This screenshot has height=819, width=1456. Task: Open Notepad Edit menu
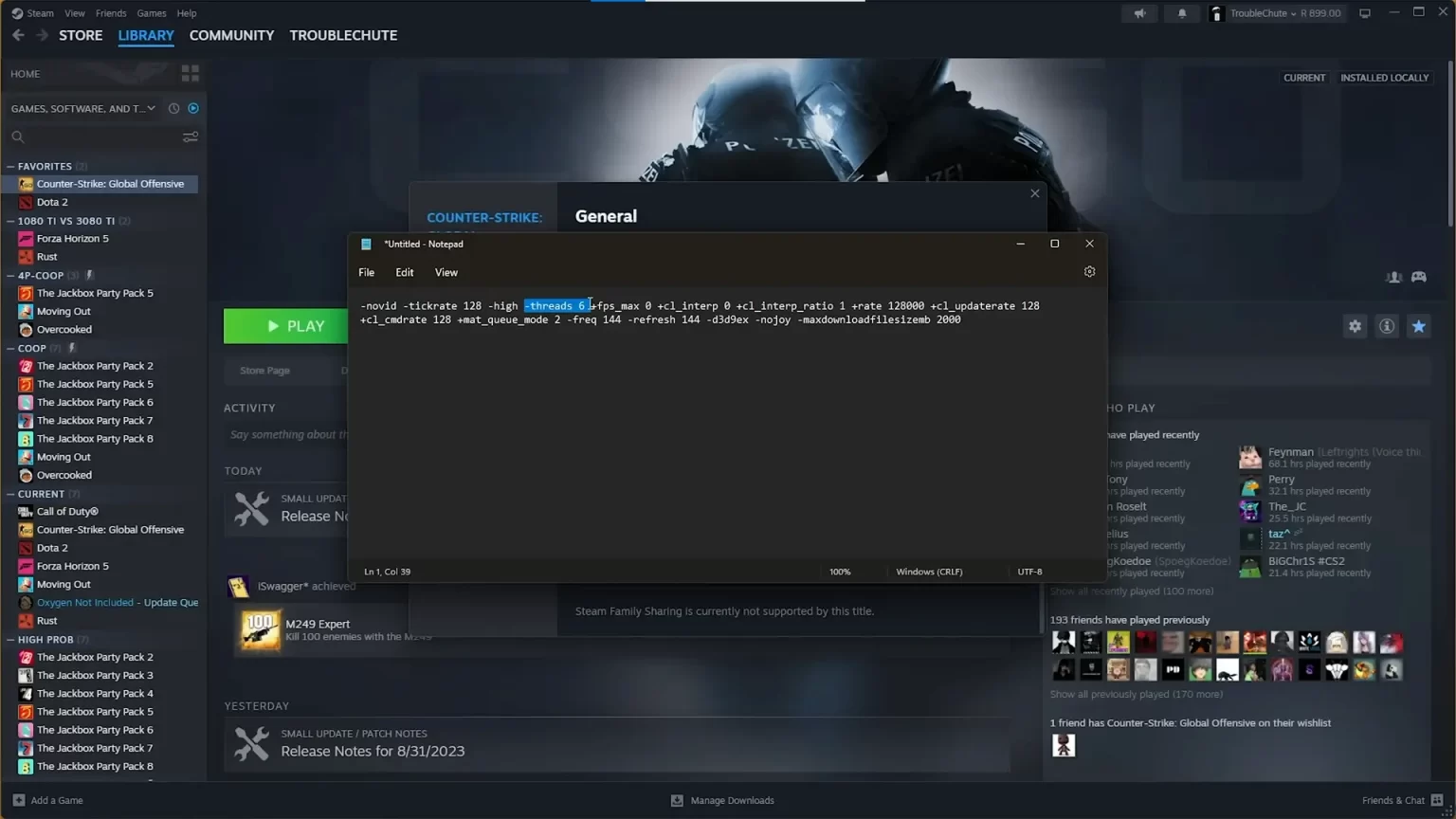[404, 272]
